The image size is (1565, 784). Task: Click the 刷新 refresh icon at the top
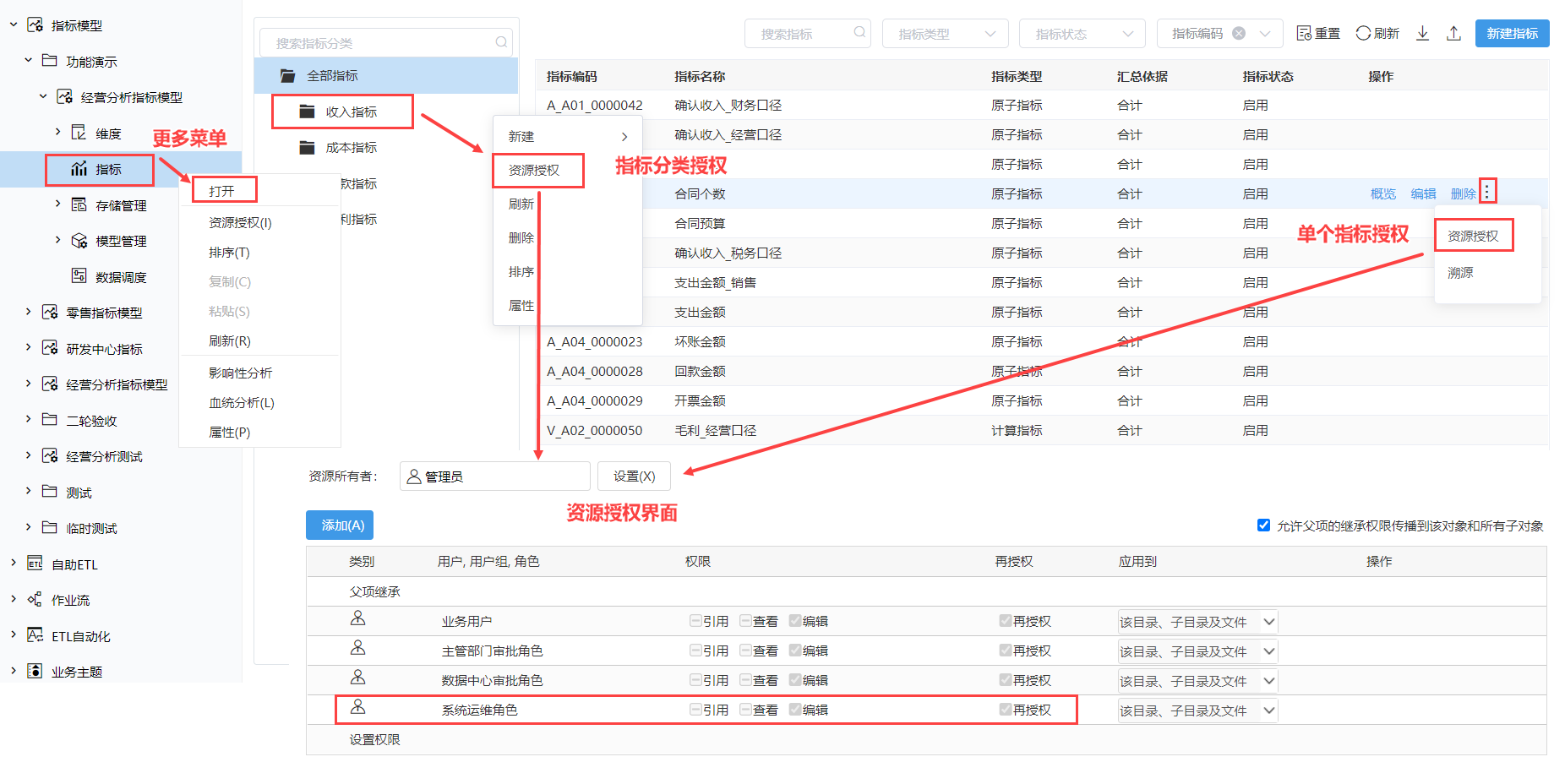[x=1363, y=33]
